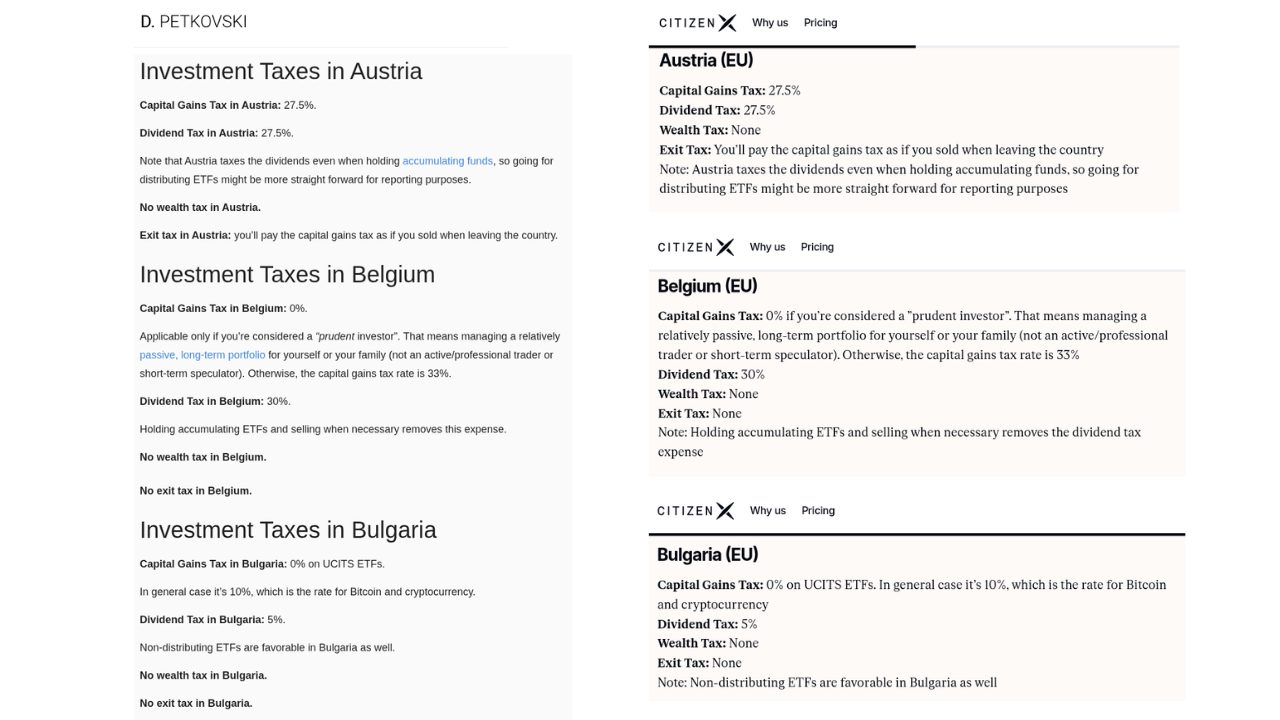The width and height of the screenshot is (1280, 720).
Task: Click the 'Investment Taxes in Bulgaria' heading
Action: (x=288, y=530)
